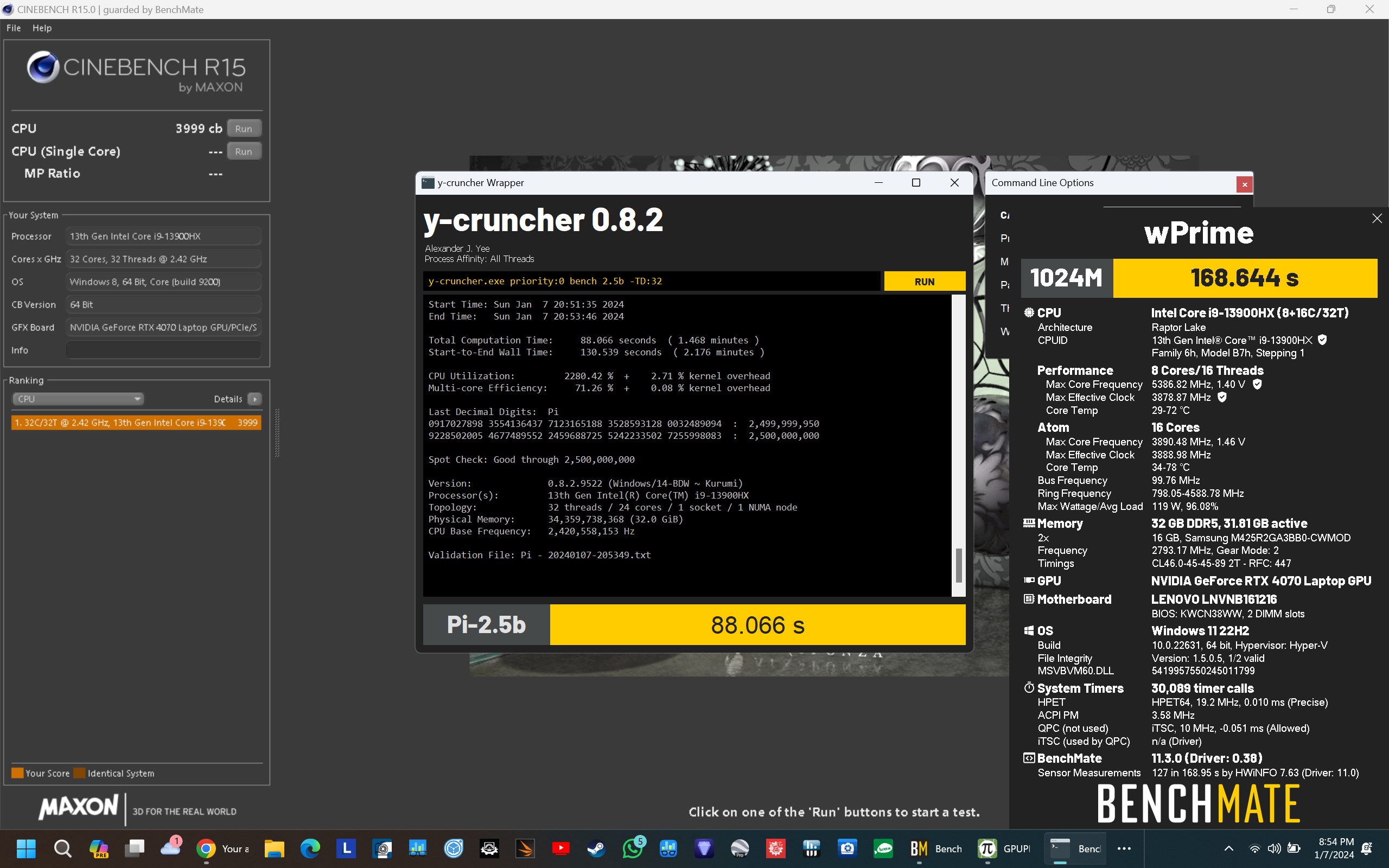
Task: Show hidden icons tray chevron
Action: [x=1228, y=848]
